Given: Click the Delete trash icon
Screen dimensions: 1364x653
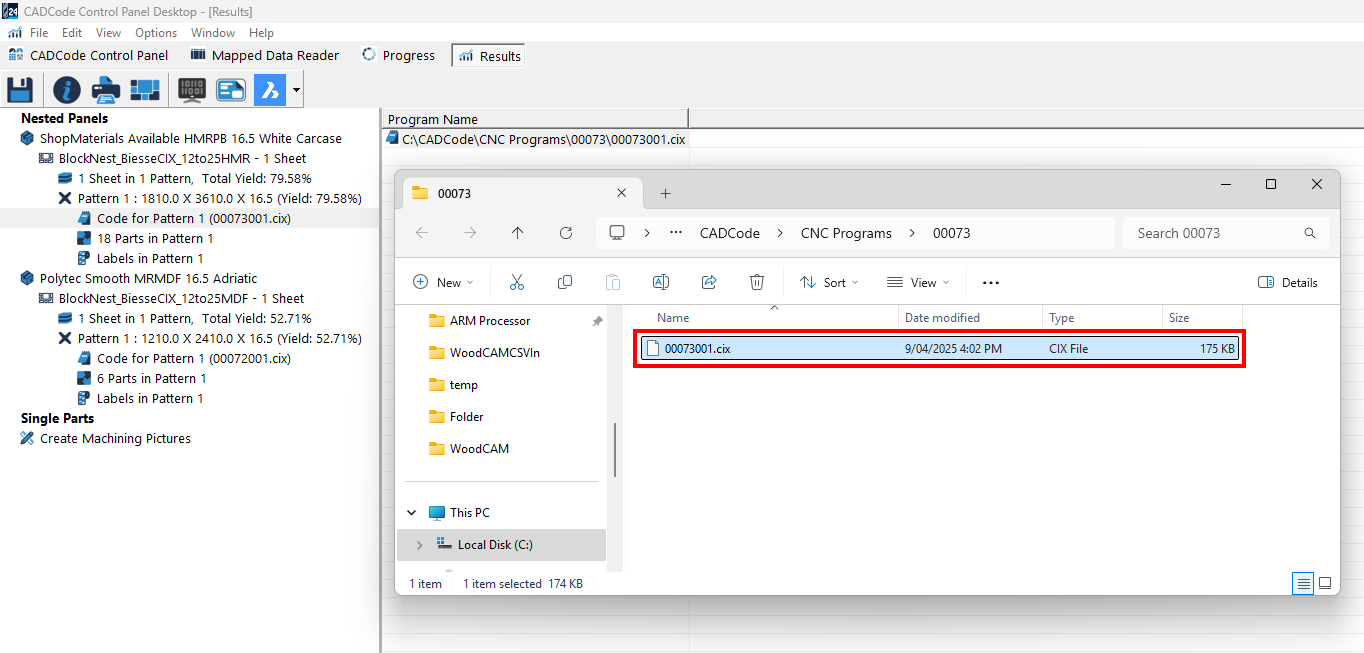Looking at the screenshot, I should 757,283.
